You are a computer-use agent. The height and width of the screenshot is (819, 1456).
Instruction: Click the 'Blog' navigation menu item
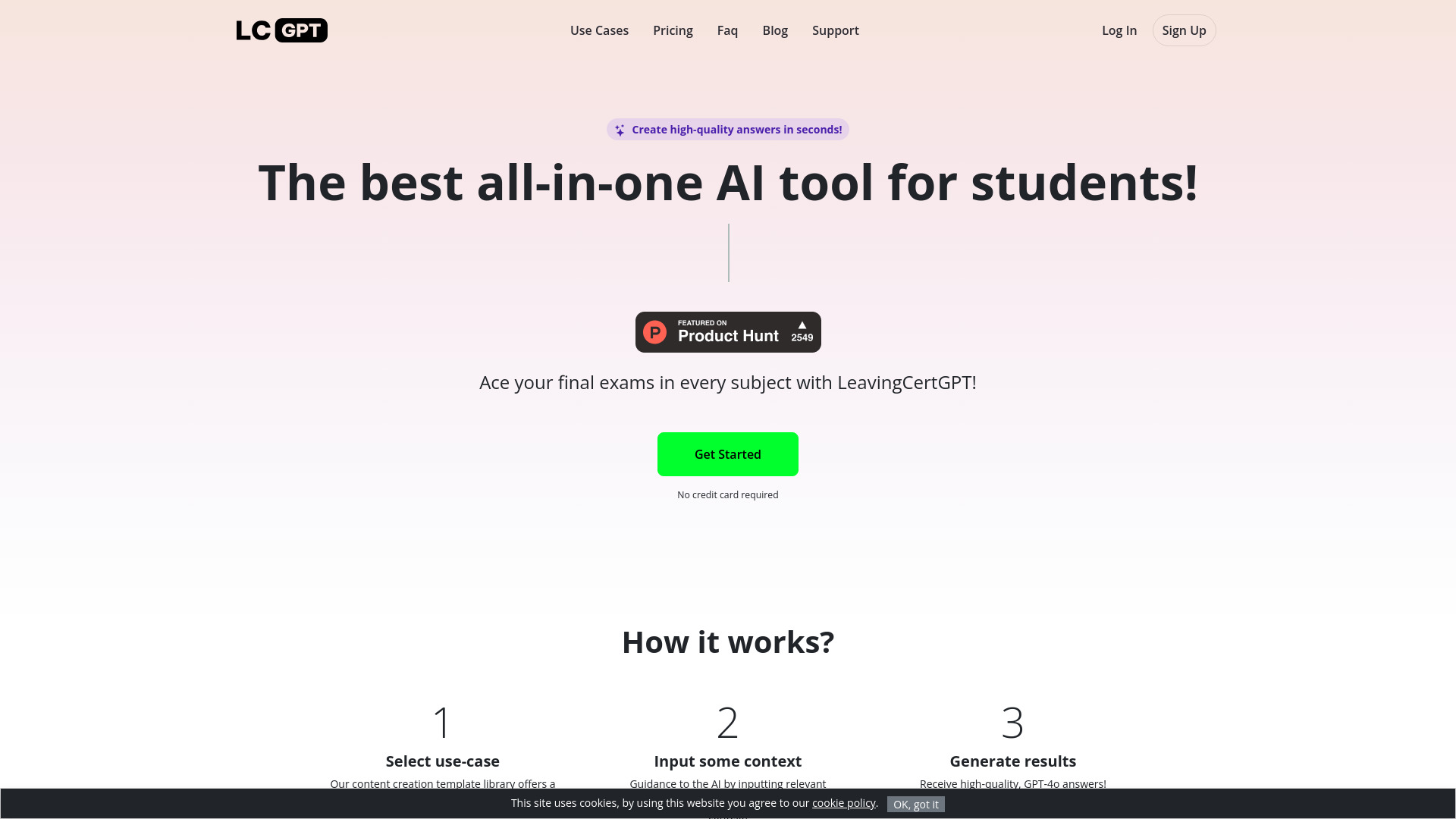(775, 30)
